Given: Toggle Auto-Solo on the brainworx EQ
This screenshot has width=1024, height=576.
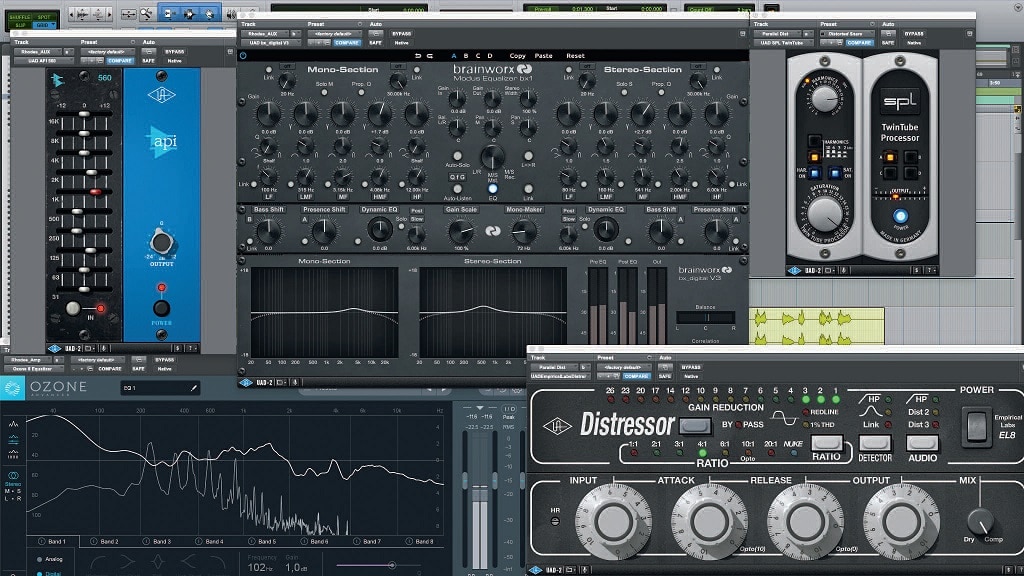Looking at the screenshot, I should (x=457, y=156).
